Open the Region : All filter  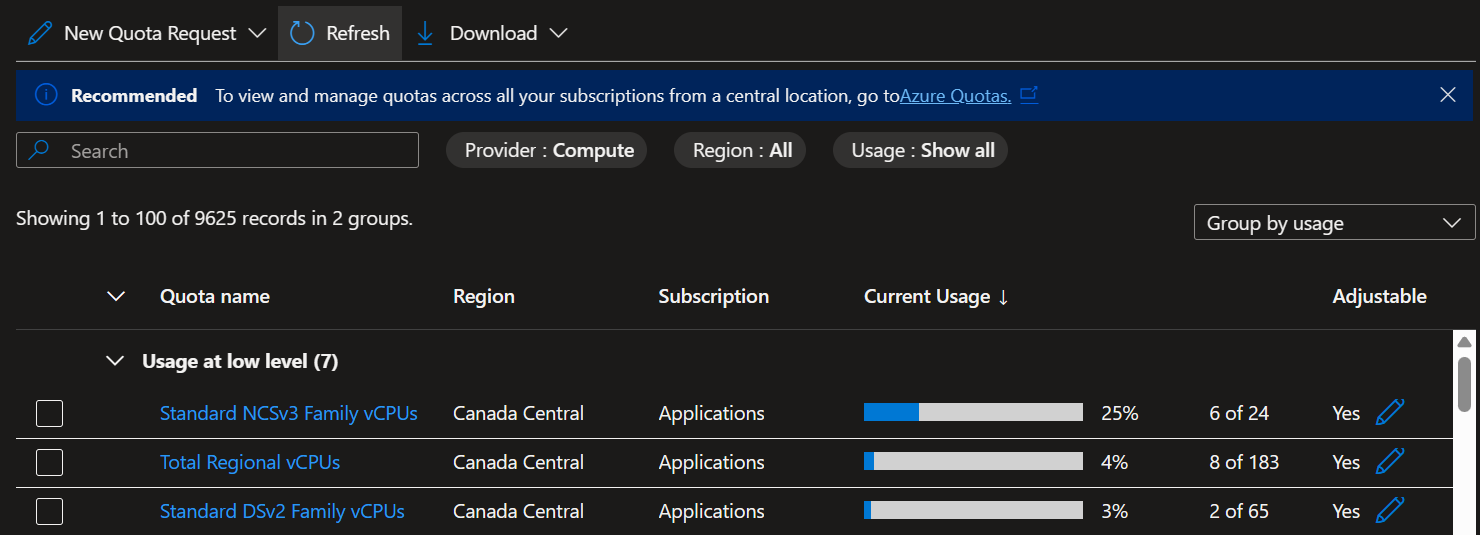point(741,151)
